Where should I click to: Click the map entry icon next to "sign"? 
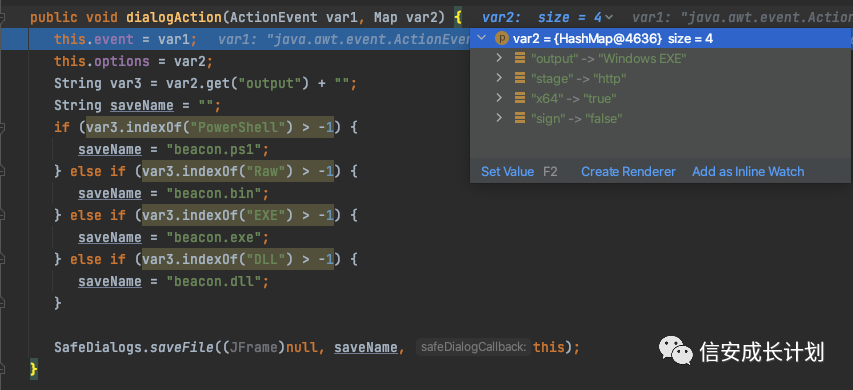click(x=520, y=118)
